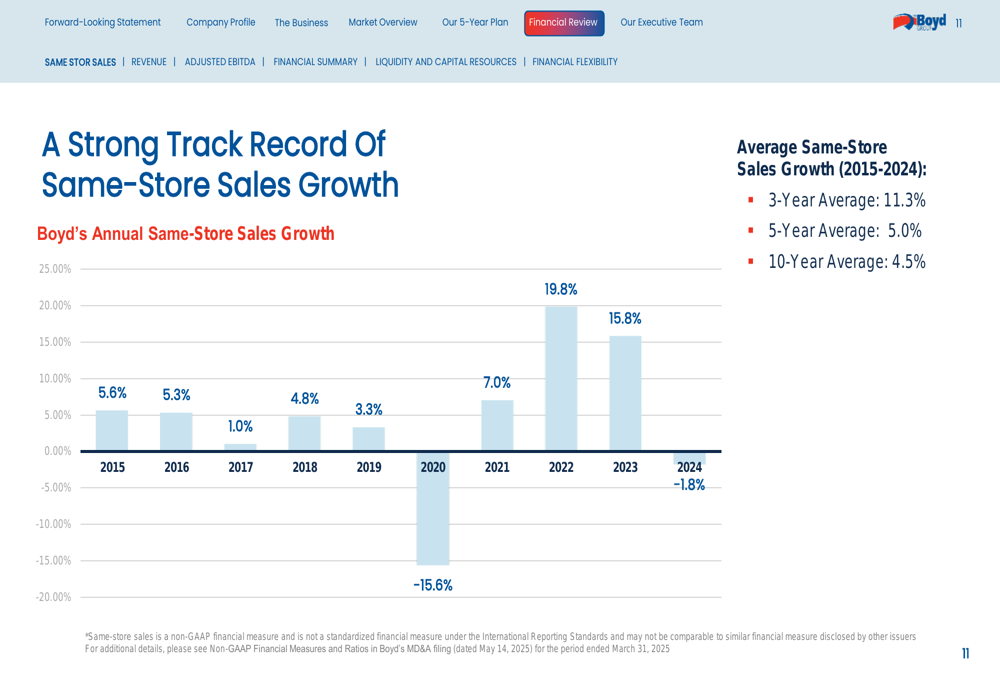Click the '4.8%' data label
1000x685 pixels.
pyautogui.click(x=304, y=399)
